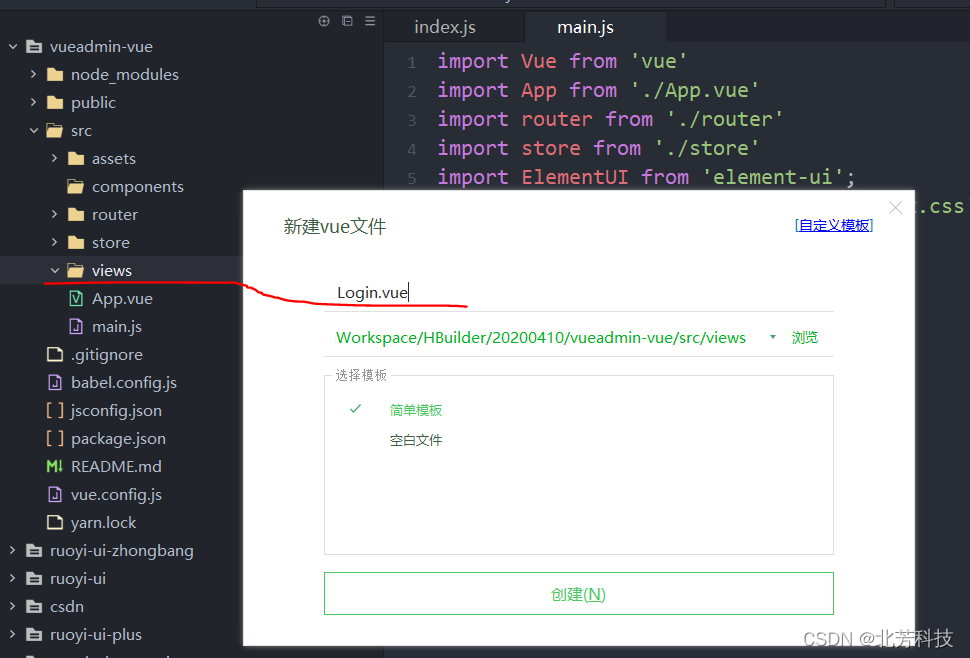Click the node_modules folder icon
This screenshot has width=970, height=658.
pos(55,75)
